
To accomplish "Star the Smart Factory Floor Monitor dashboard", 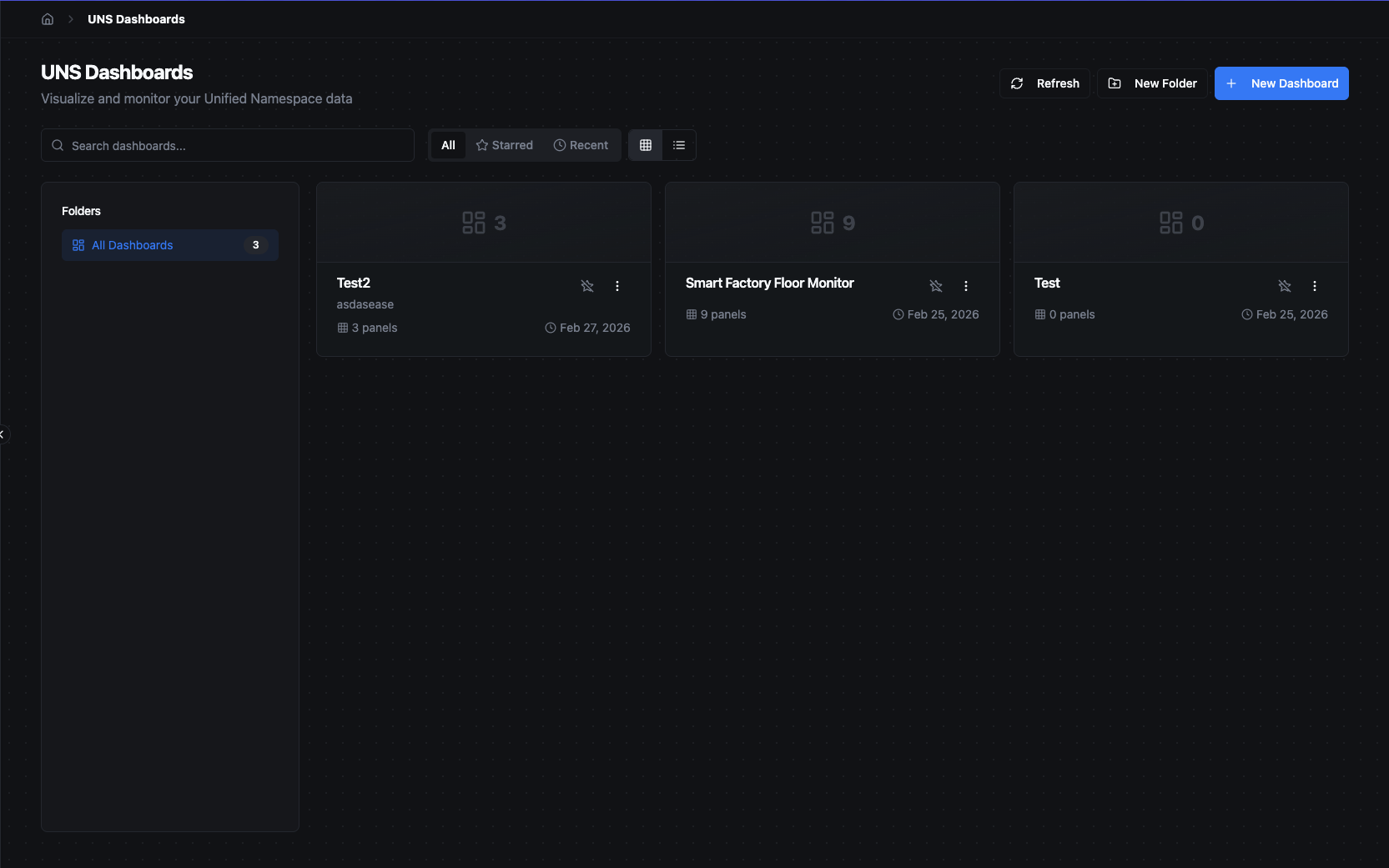I will 936,286.
